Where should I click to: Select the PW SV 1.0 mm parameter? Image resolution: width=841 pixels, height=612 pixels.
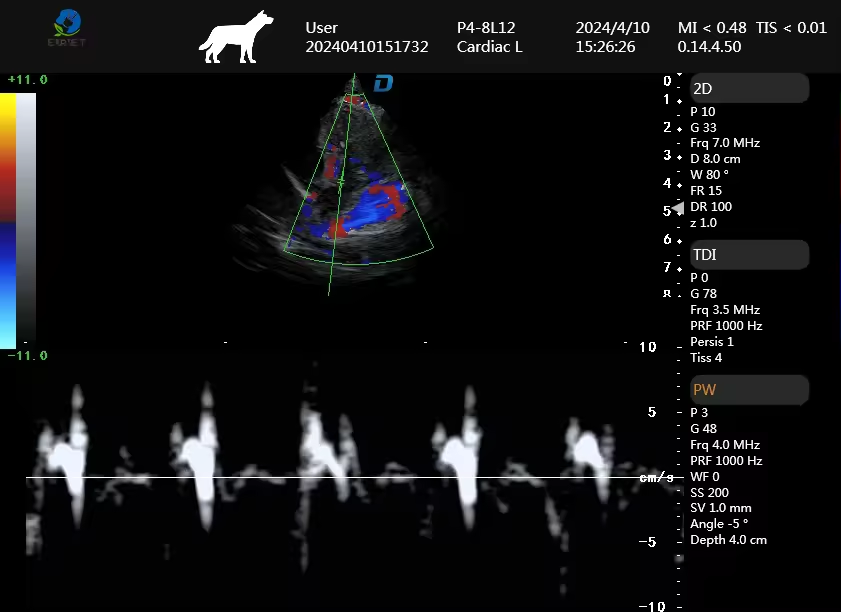[720, 508]
